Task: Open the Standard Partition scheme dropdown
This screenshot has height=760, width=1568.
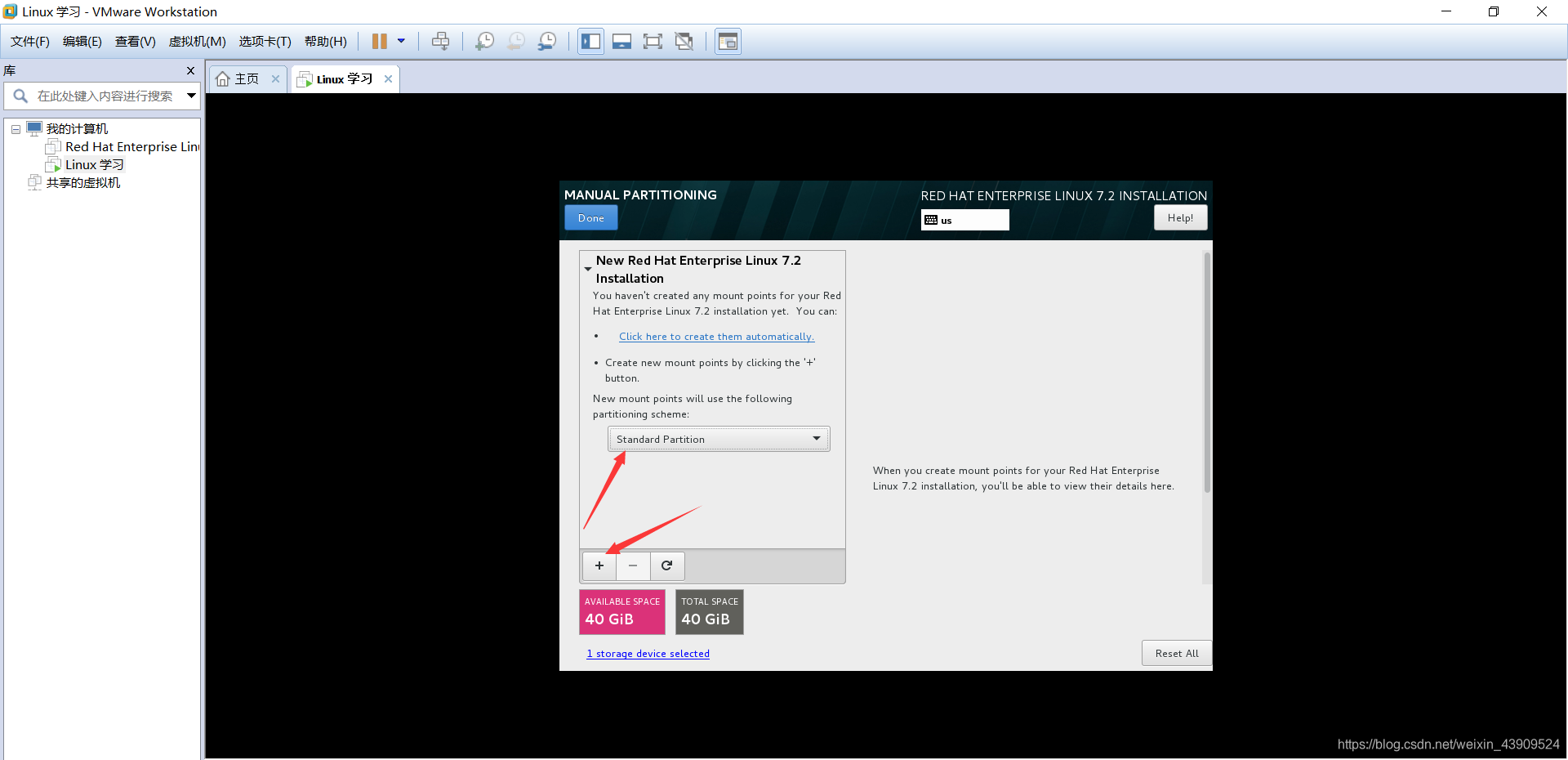Action: (x=719, y=439)
